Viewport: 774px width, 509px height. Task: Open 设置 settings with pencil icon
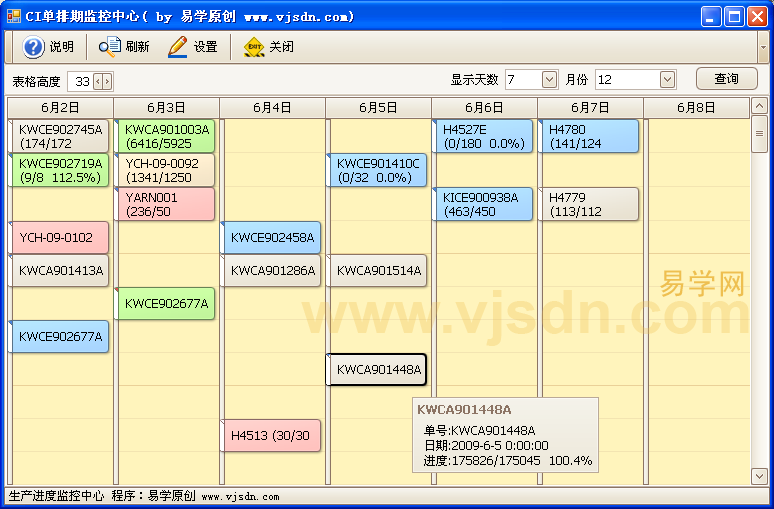pyautogui.click(x=178, y=47)
